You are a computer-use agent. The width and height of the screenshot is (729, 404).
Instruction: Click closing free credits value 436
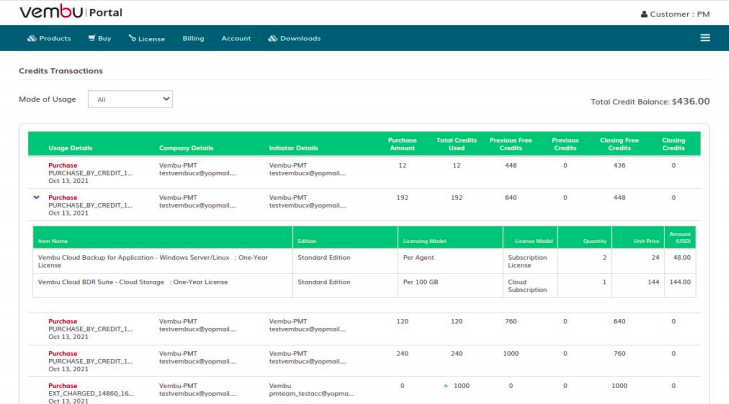619,165
